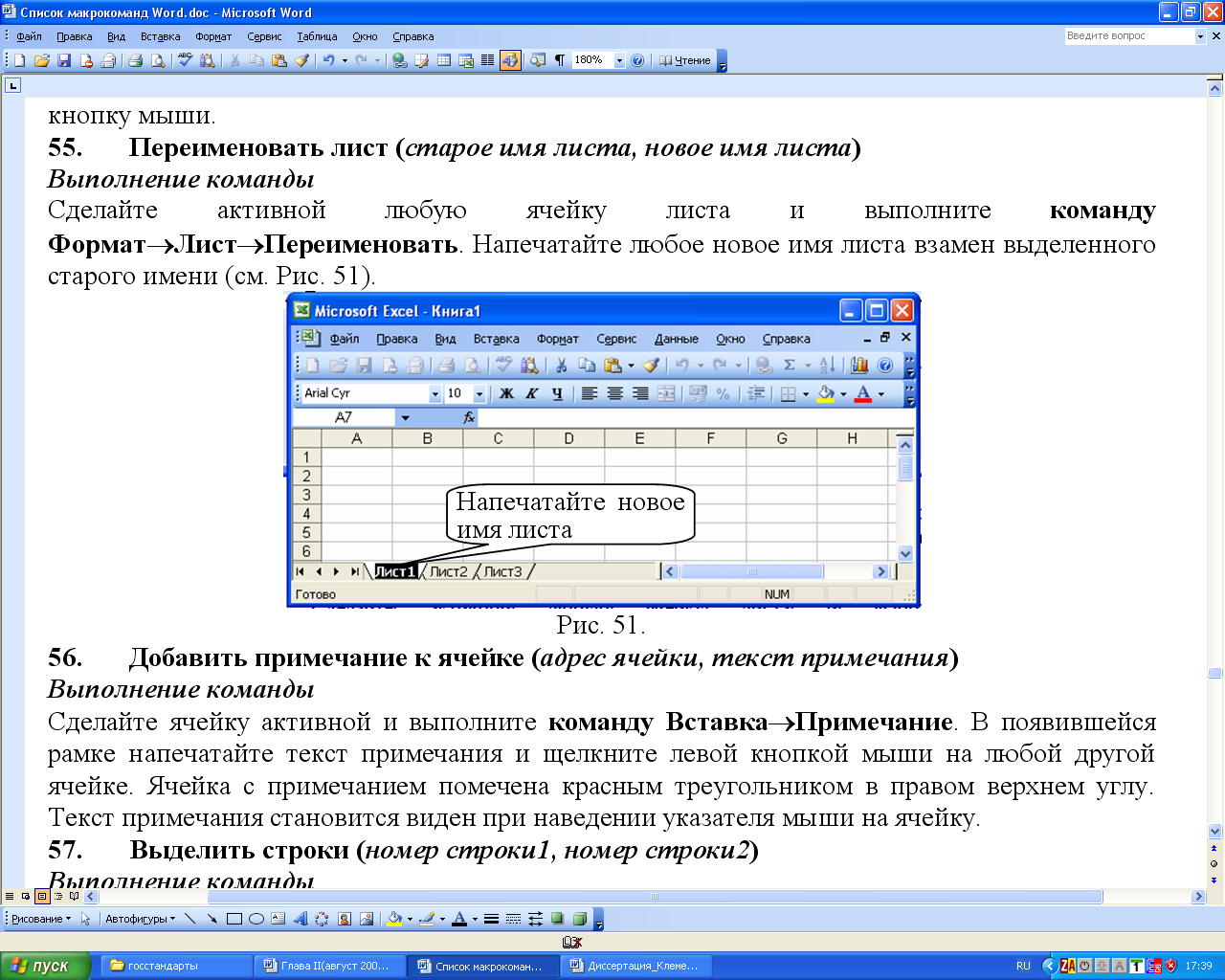Open Dash Style options
Viewport: 1225px width, 980px height.
pos(513,919)
